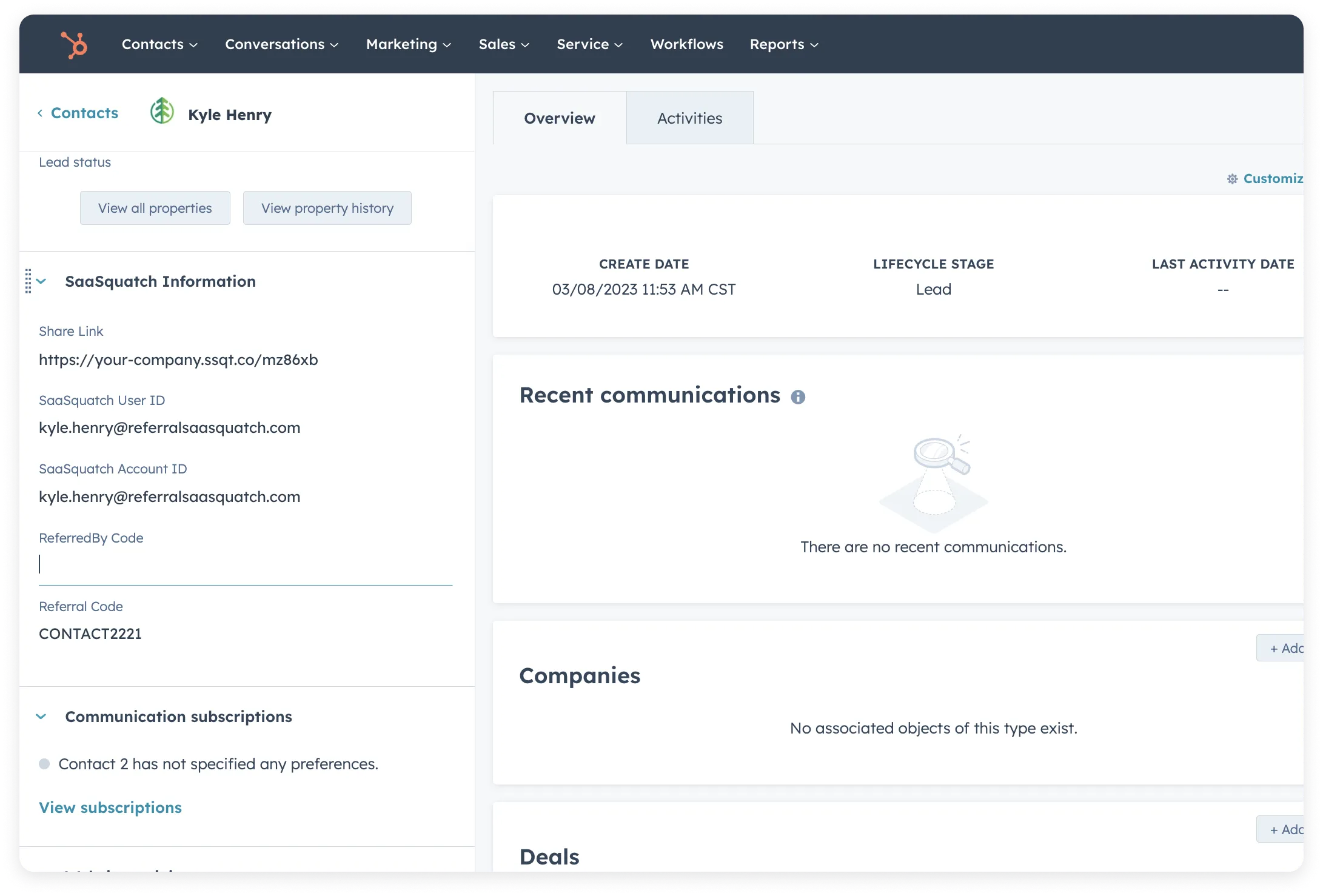Click the Deals card heading

tap(549, 857)
